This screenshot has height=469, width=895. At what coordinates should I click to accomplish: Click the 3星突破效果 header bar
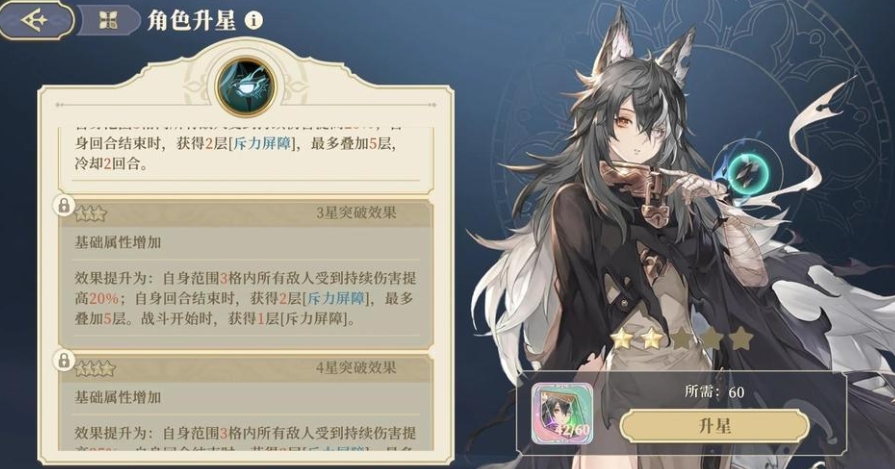click(x=246, y=213)
